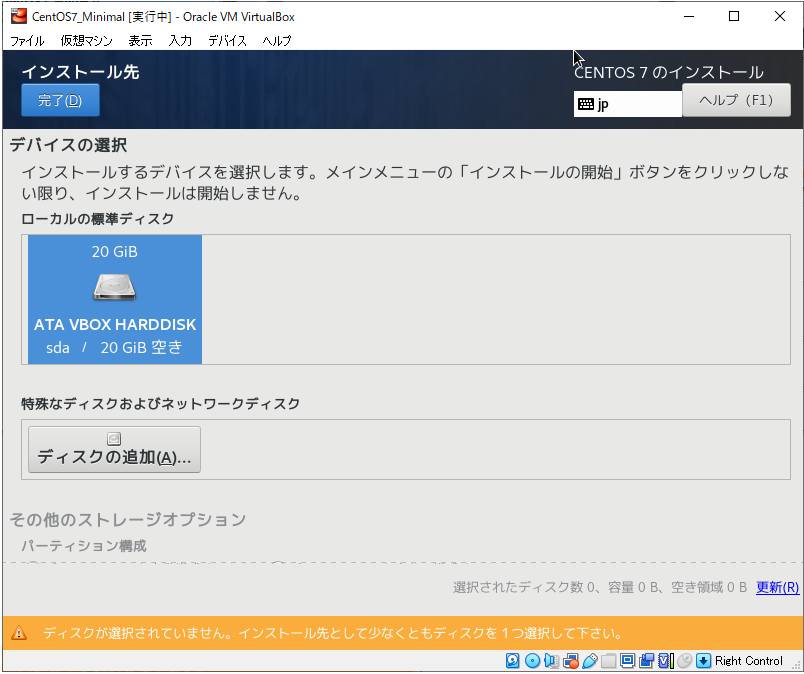The height and width of the screenshot is (674, 804).
Task: Click the 更新(R) link
Action: click(777, 588)
